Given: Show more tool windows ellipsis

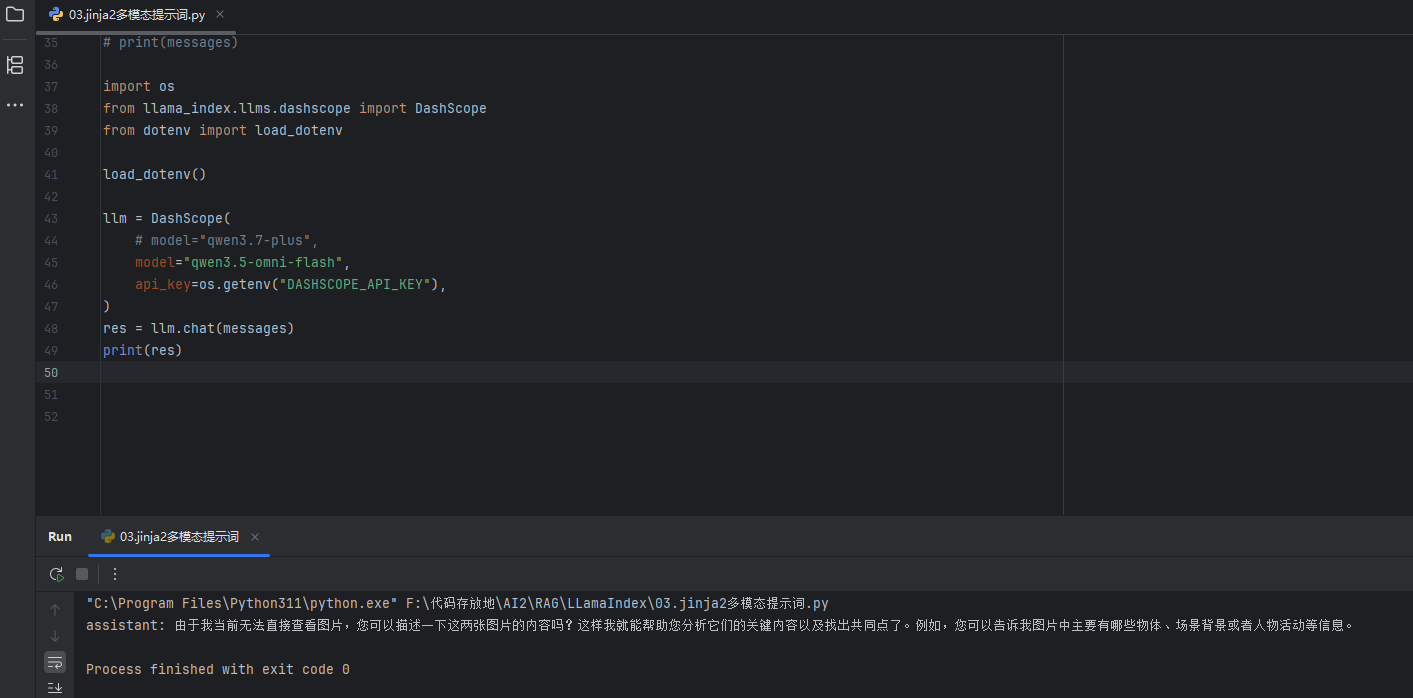Looking at the screenshot, I should (15, 104).
